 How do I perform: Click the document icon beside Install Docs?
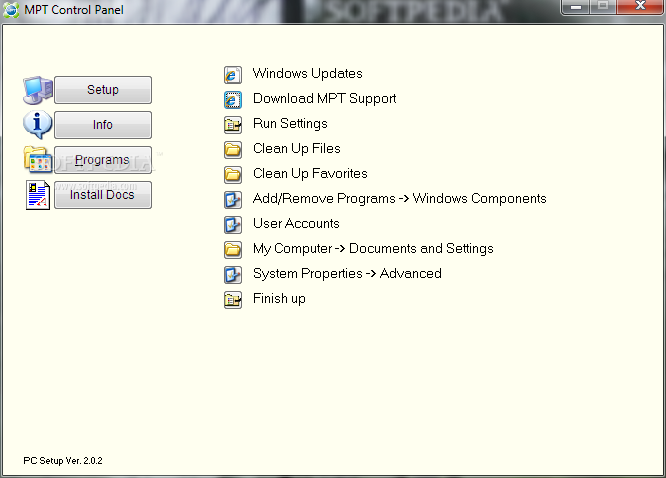38,195
